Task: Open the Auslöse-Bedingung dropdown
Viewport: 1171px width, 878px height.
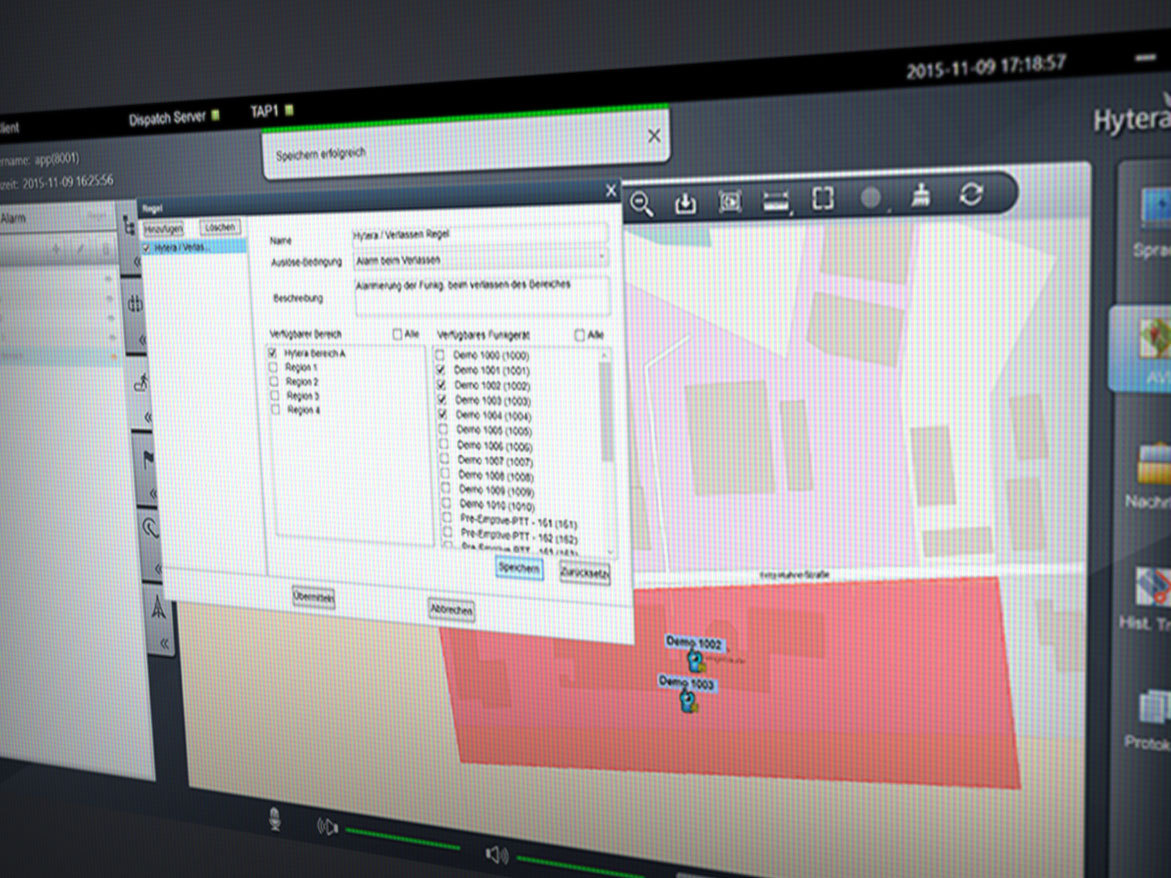Action: [x=480, y=260]
